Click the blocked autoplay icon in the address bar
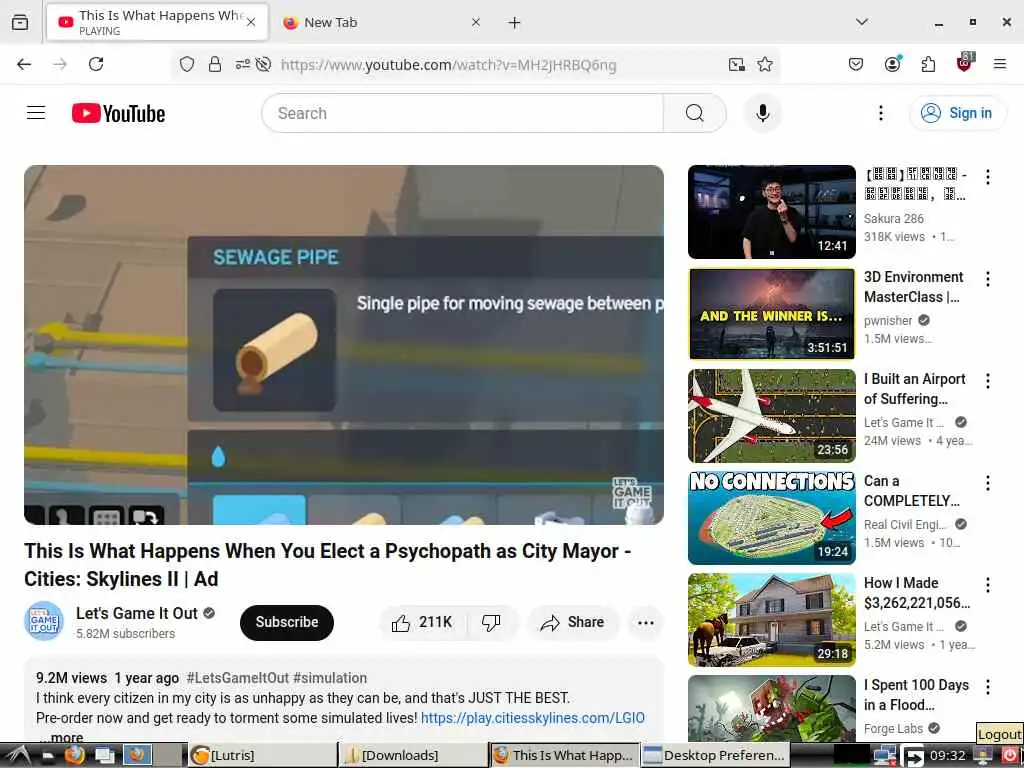 pyautogui.click(x=263, y=65)
